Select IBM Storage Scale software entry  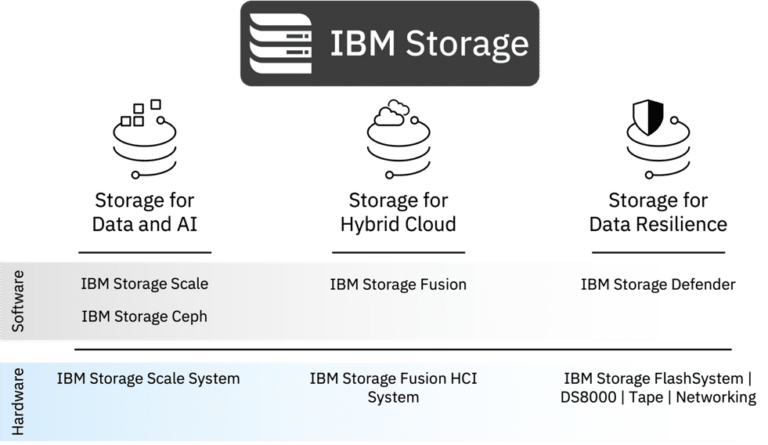pyautogui.click(x=144, y=283)
